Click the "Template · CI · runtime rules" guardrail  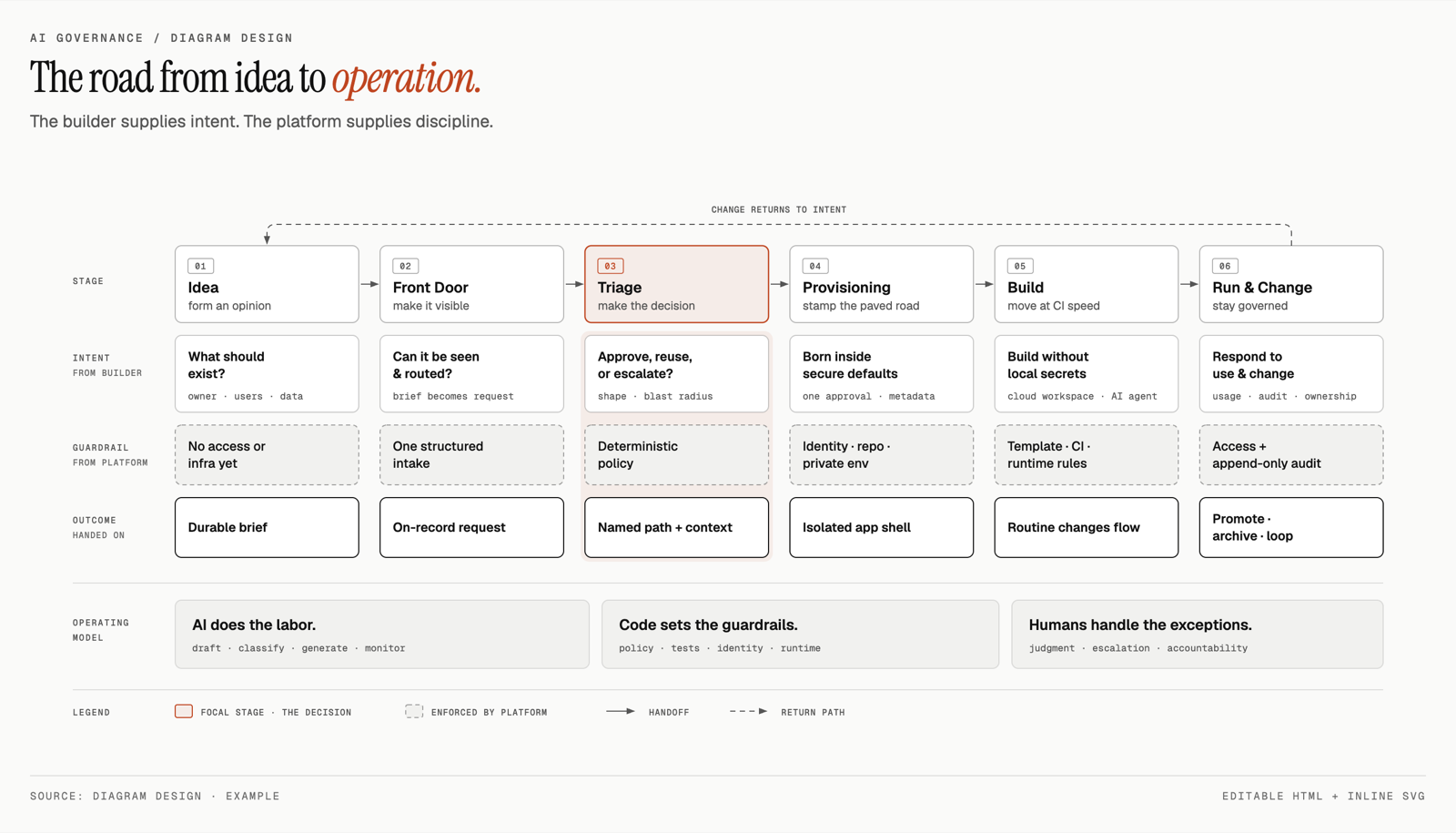coord(1086,455)
